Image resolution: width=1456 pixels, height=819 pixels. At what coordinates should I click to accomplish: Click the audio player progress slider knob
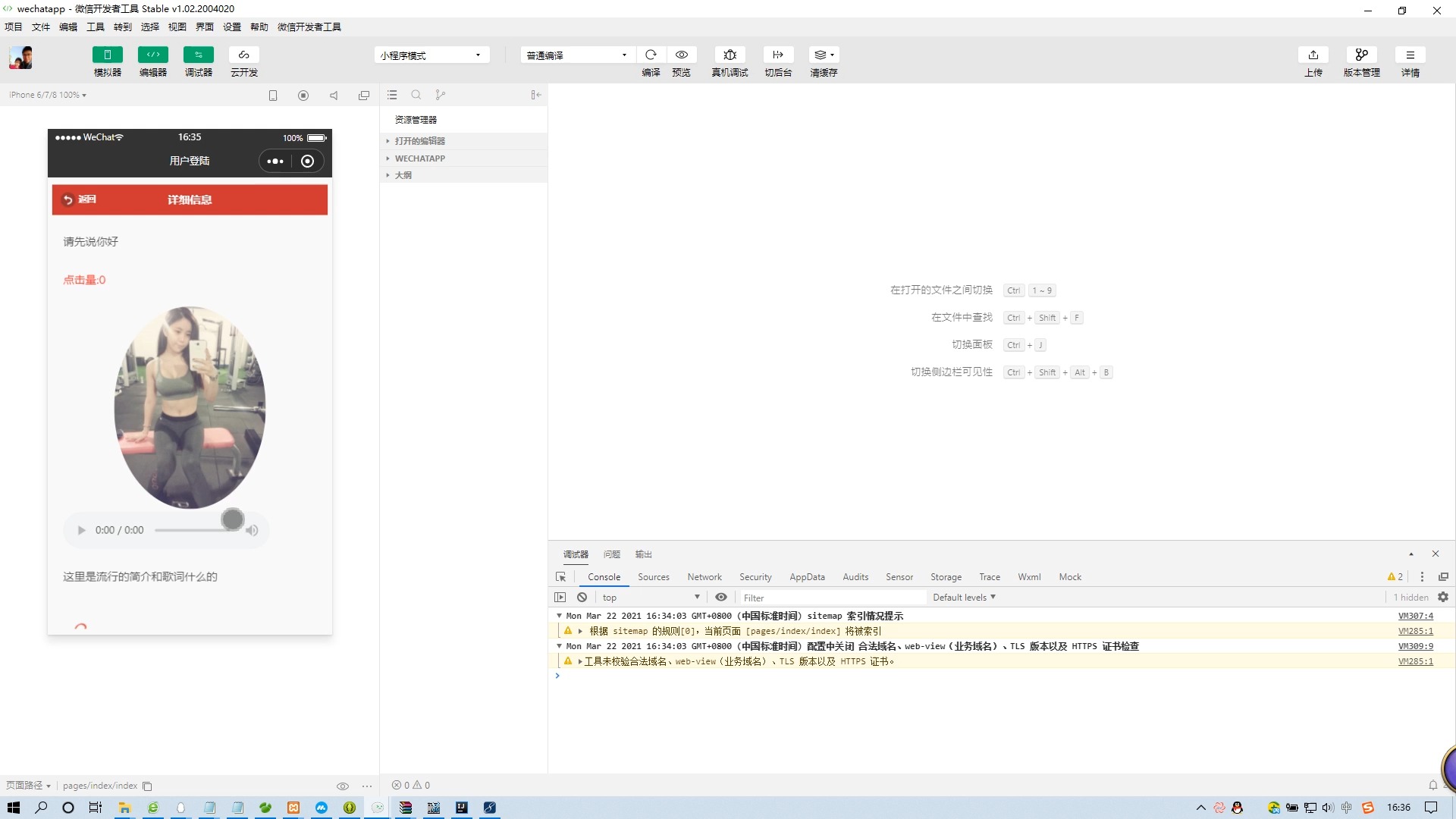tap(233, 519)
